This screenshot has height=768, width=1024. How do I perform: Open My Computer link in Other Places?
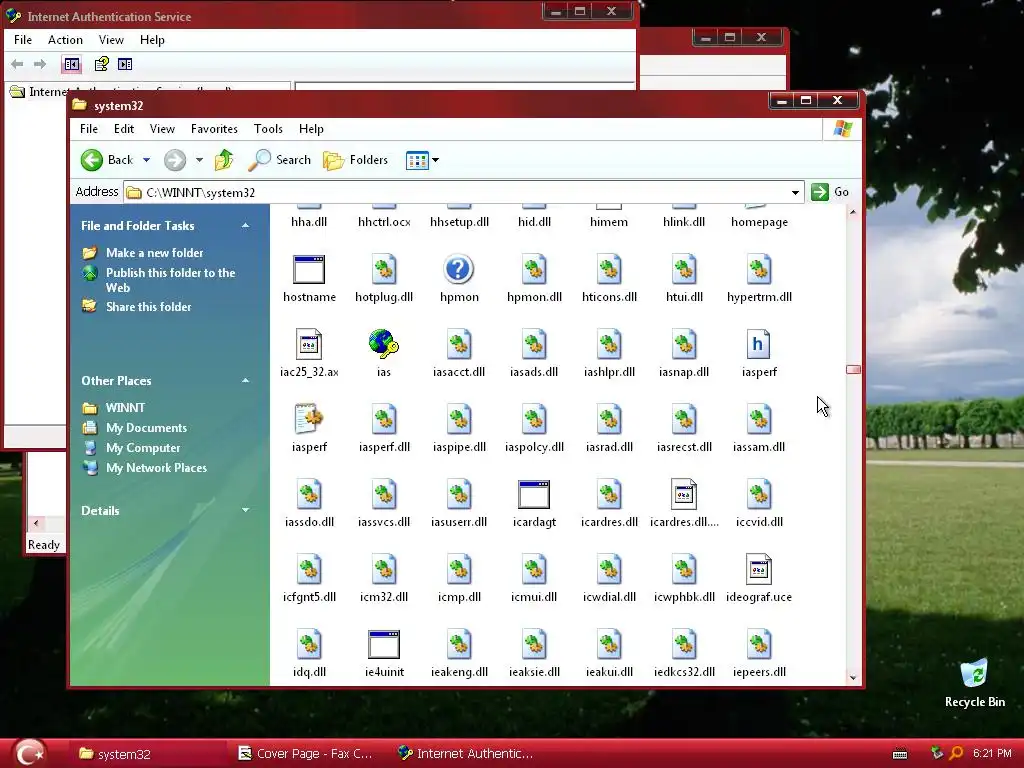[x=143, y=447]
